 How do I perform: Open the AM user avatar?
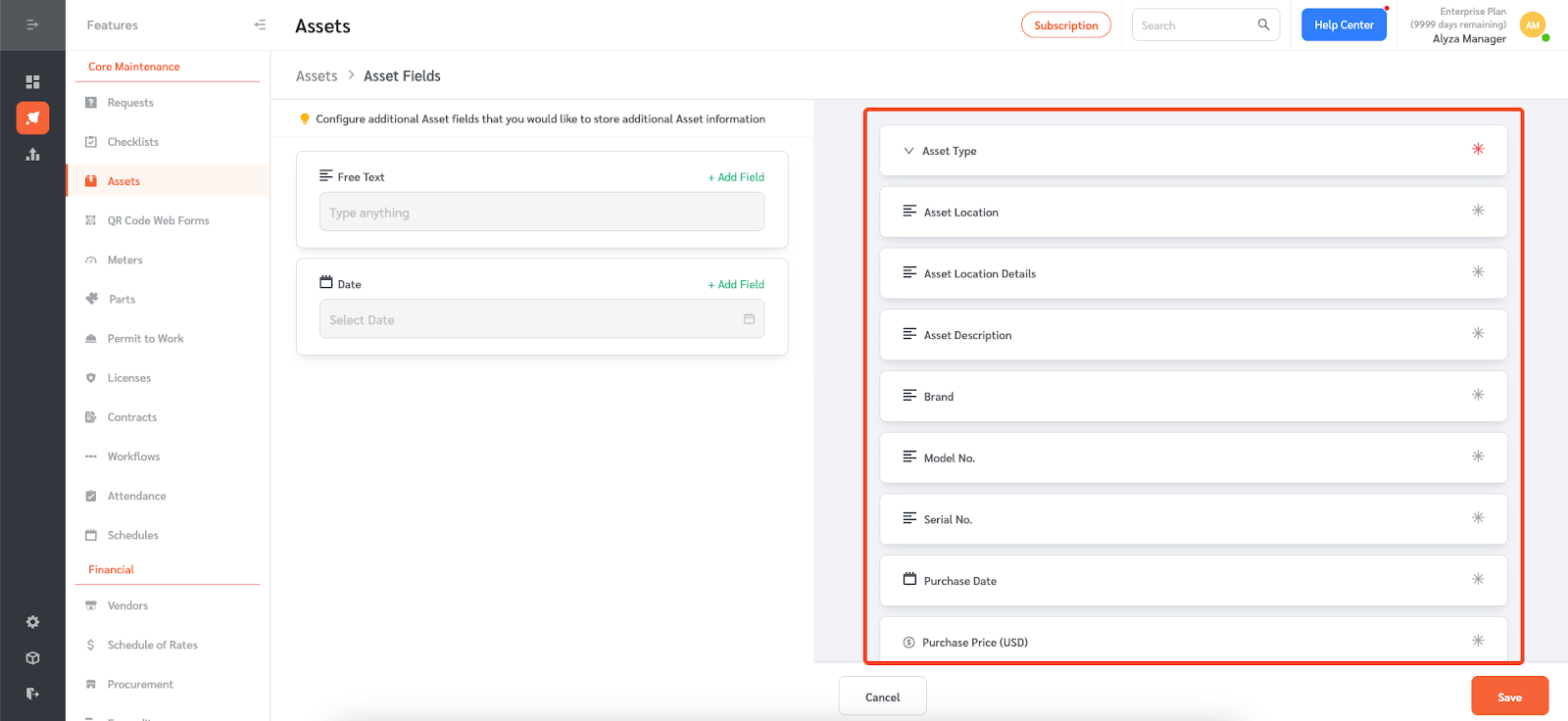[x=1533, y=25]
